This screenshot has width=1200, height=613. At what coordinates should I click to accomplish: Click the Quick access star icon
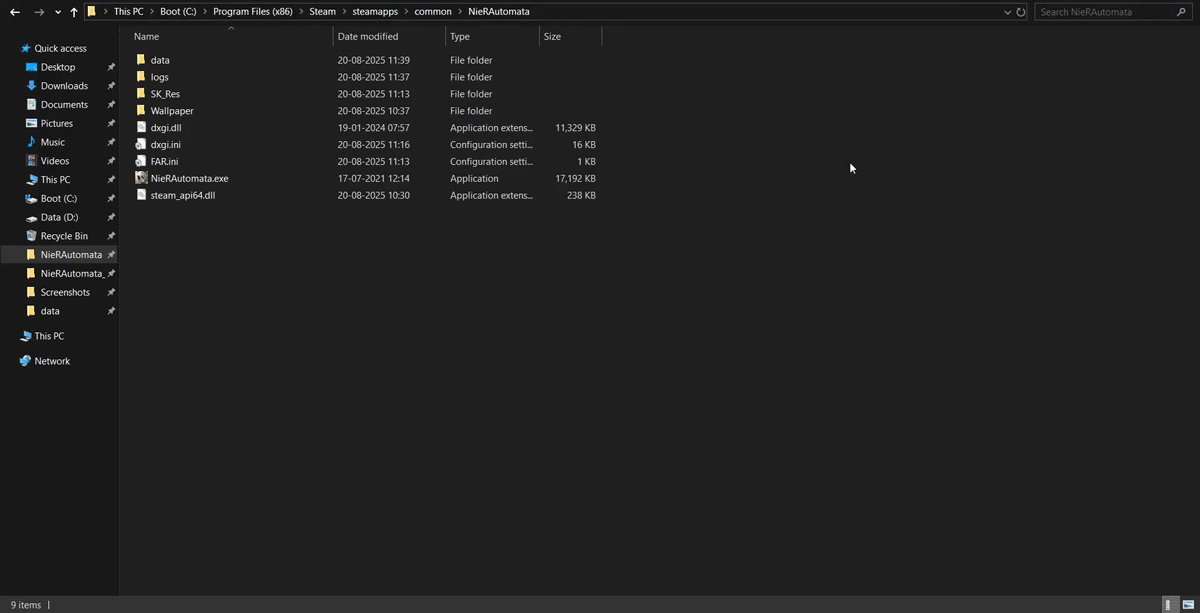click(26, 48)
